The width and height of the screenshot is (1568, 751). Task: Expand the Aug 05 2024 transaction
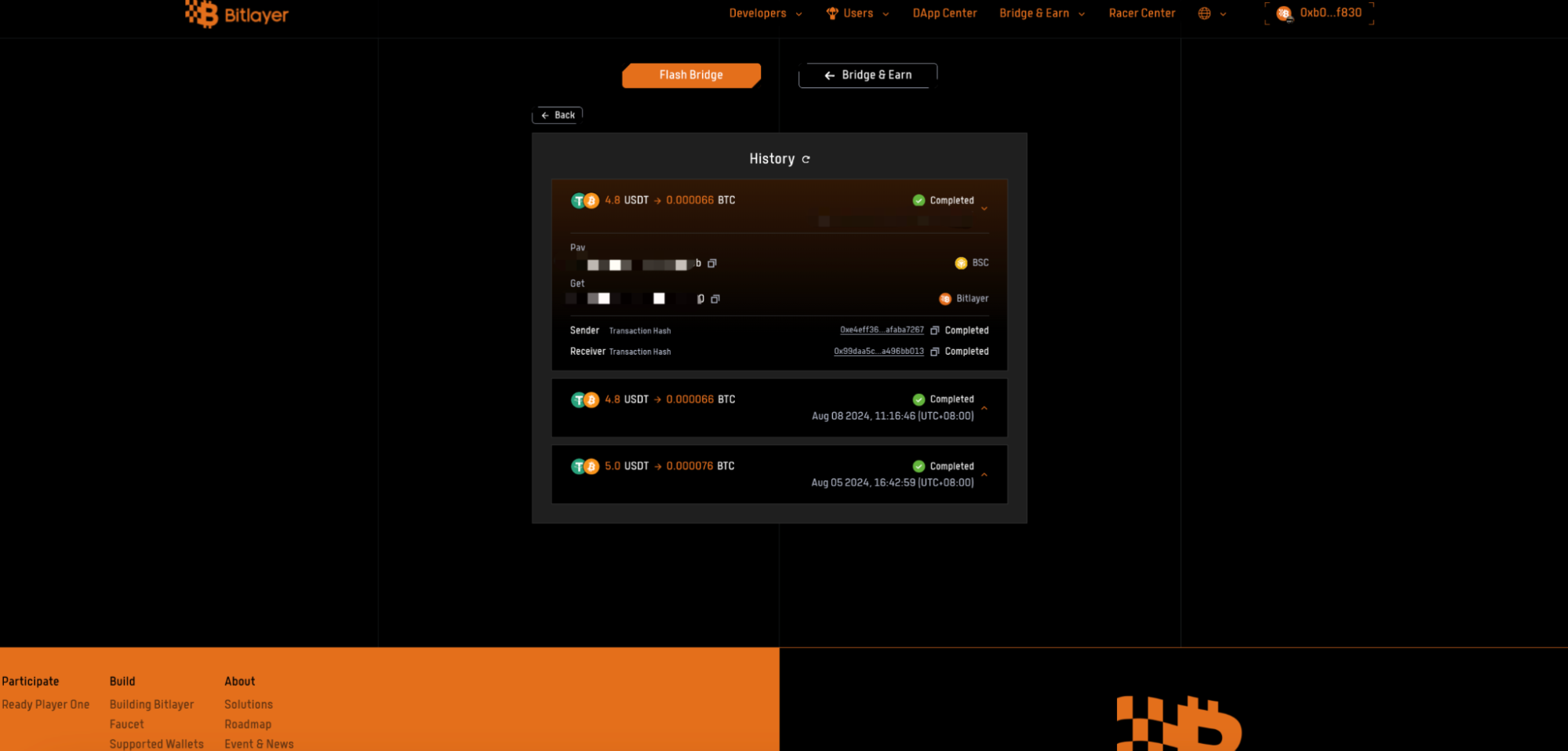(984, 475)
